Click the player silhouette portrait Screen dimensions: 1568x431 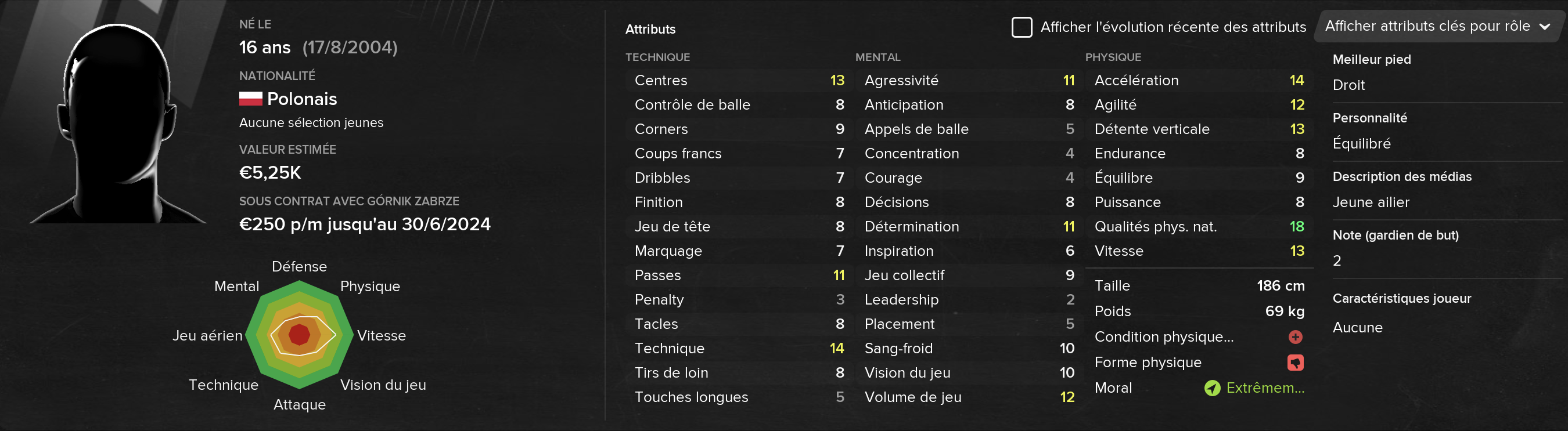coord(117,124)
